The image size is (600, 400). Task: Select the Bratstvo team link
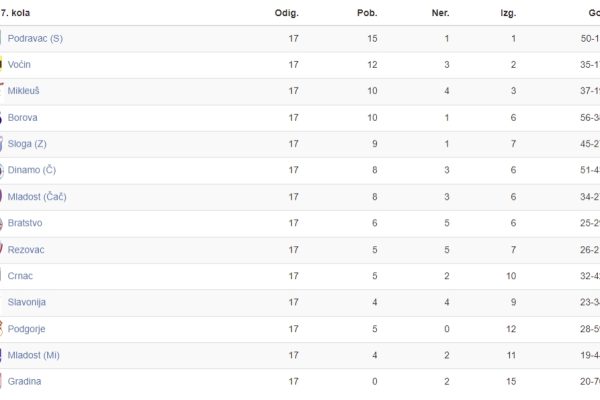tap(25, 223)
